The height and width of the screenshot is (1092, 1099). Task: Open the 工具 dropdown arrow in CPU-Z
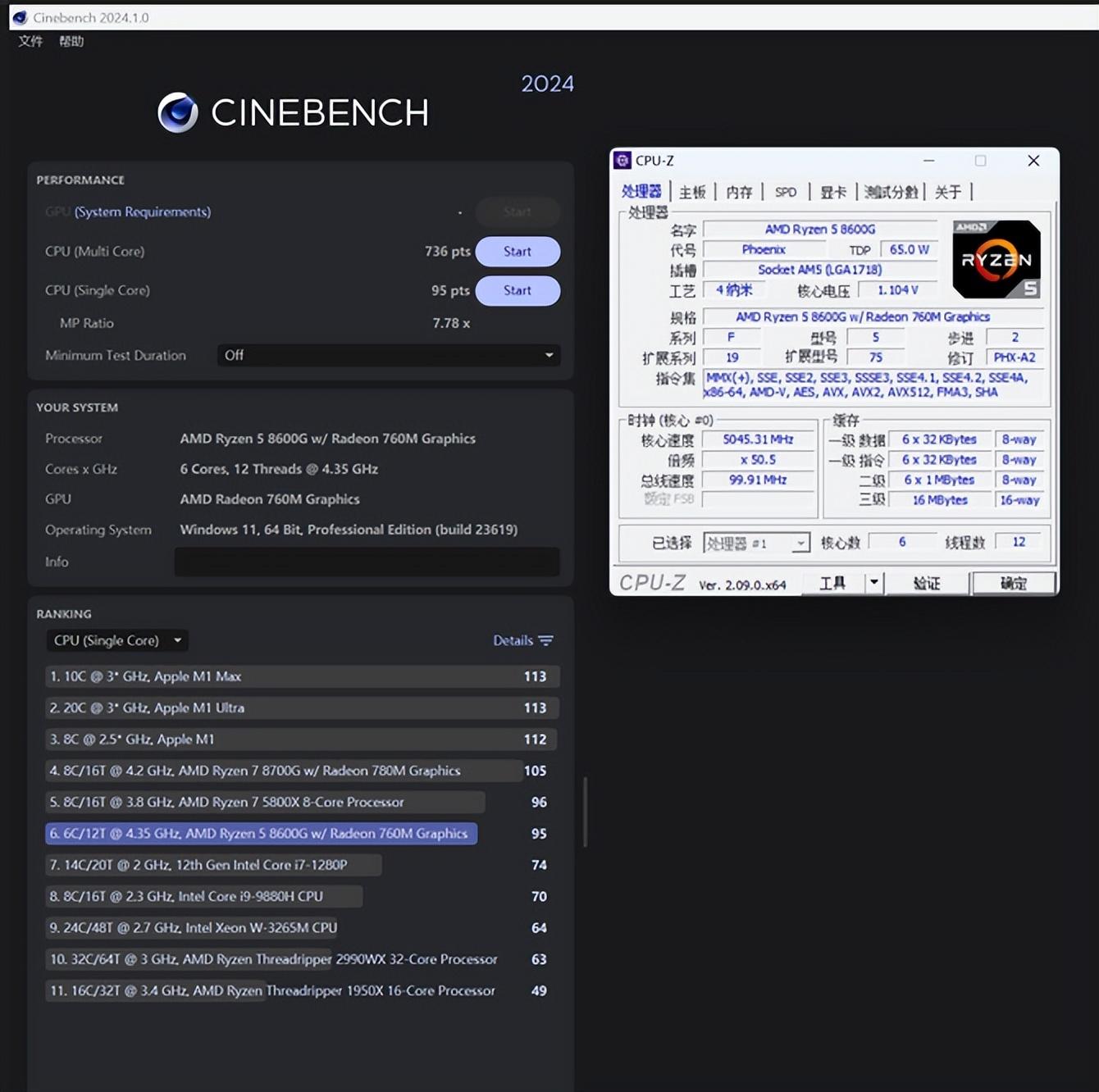[874, 583]
